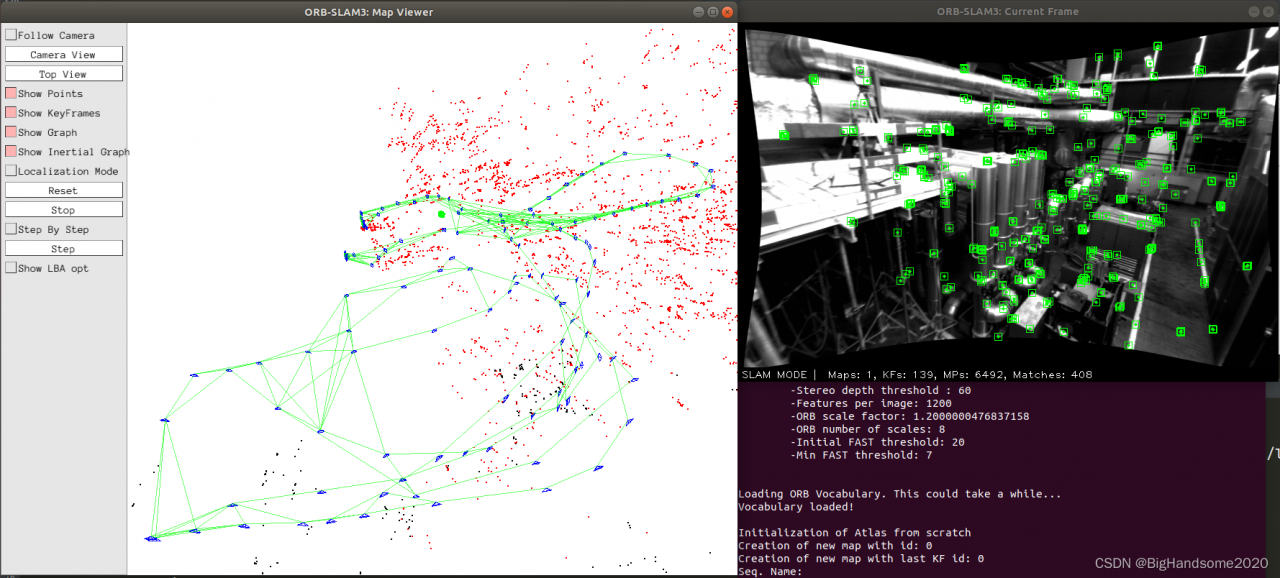Image resolution: width=1280 pixels, height=578 pixels.
Task: Close the Current Frame window
Action: [x=1270, y=11]
